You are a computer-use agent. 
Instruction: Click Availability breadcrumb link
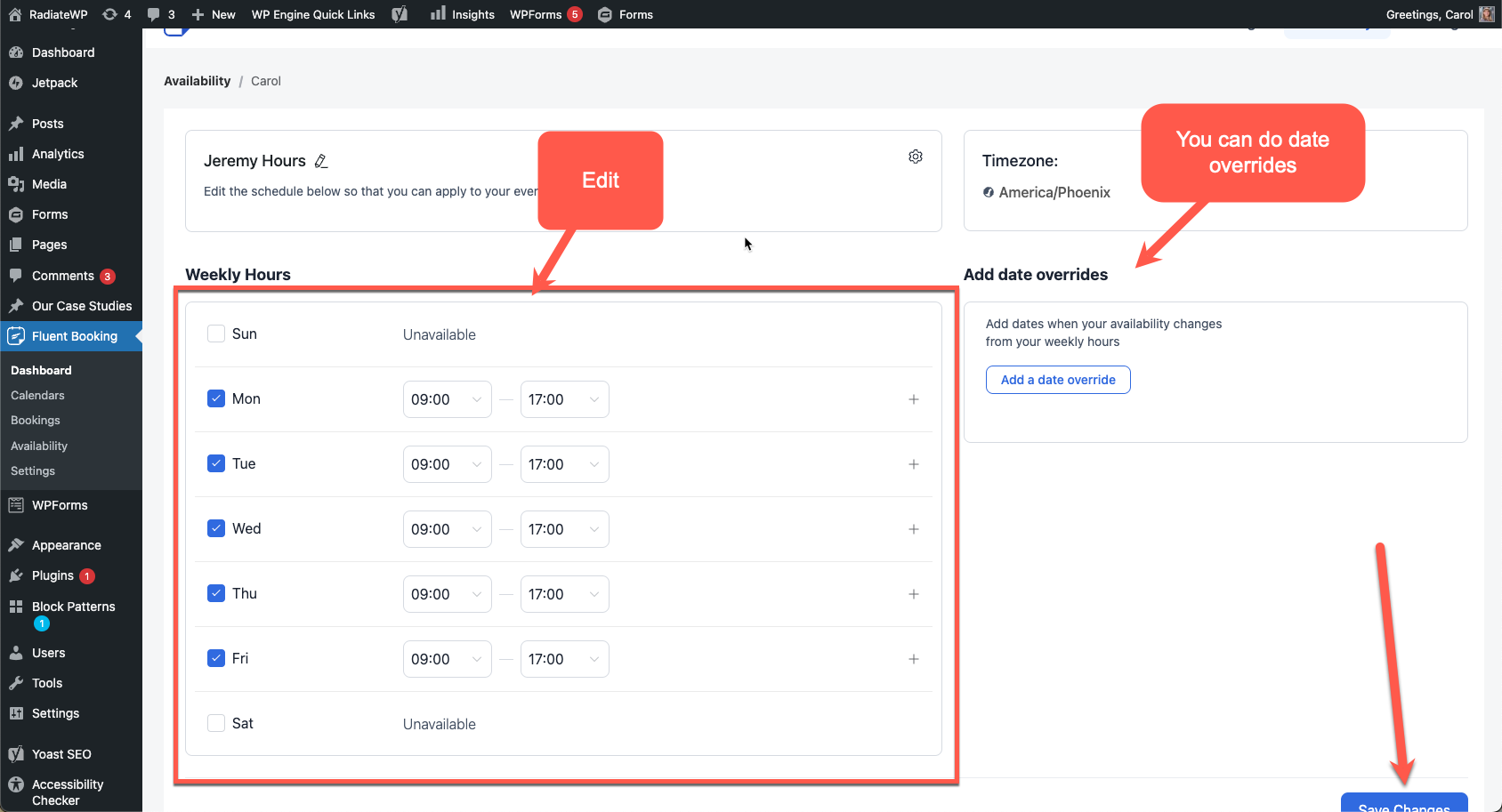pos(198,81)
